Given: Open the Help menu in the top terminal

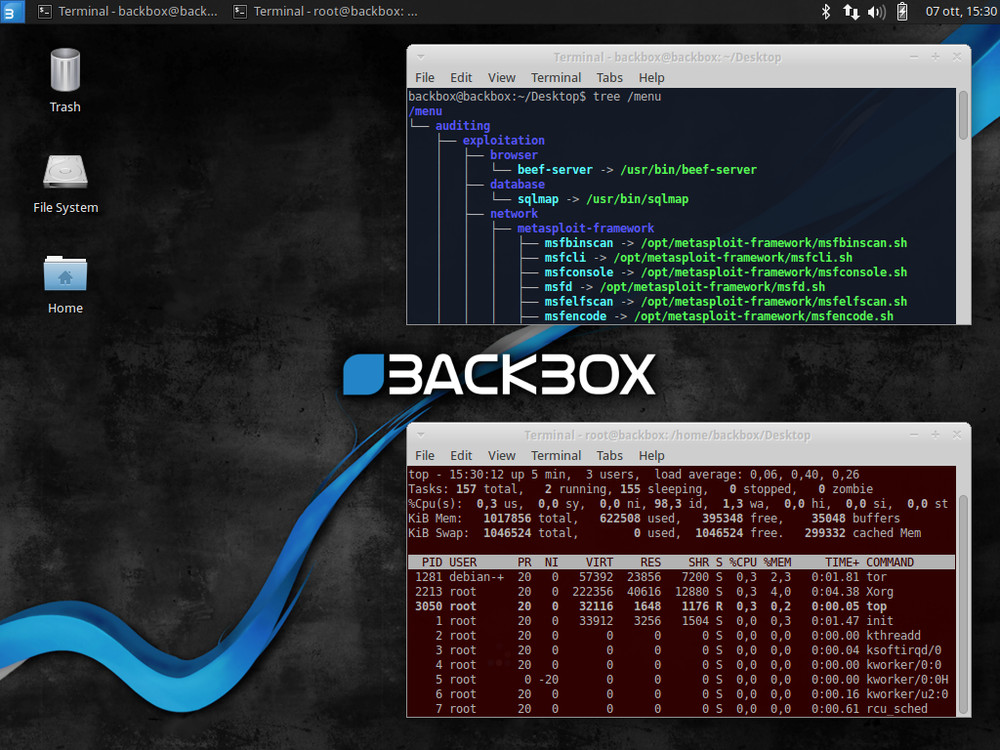Looking at the screenshot, I should pyautogui.click(x=651, y=77).
